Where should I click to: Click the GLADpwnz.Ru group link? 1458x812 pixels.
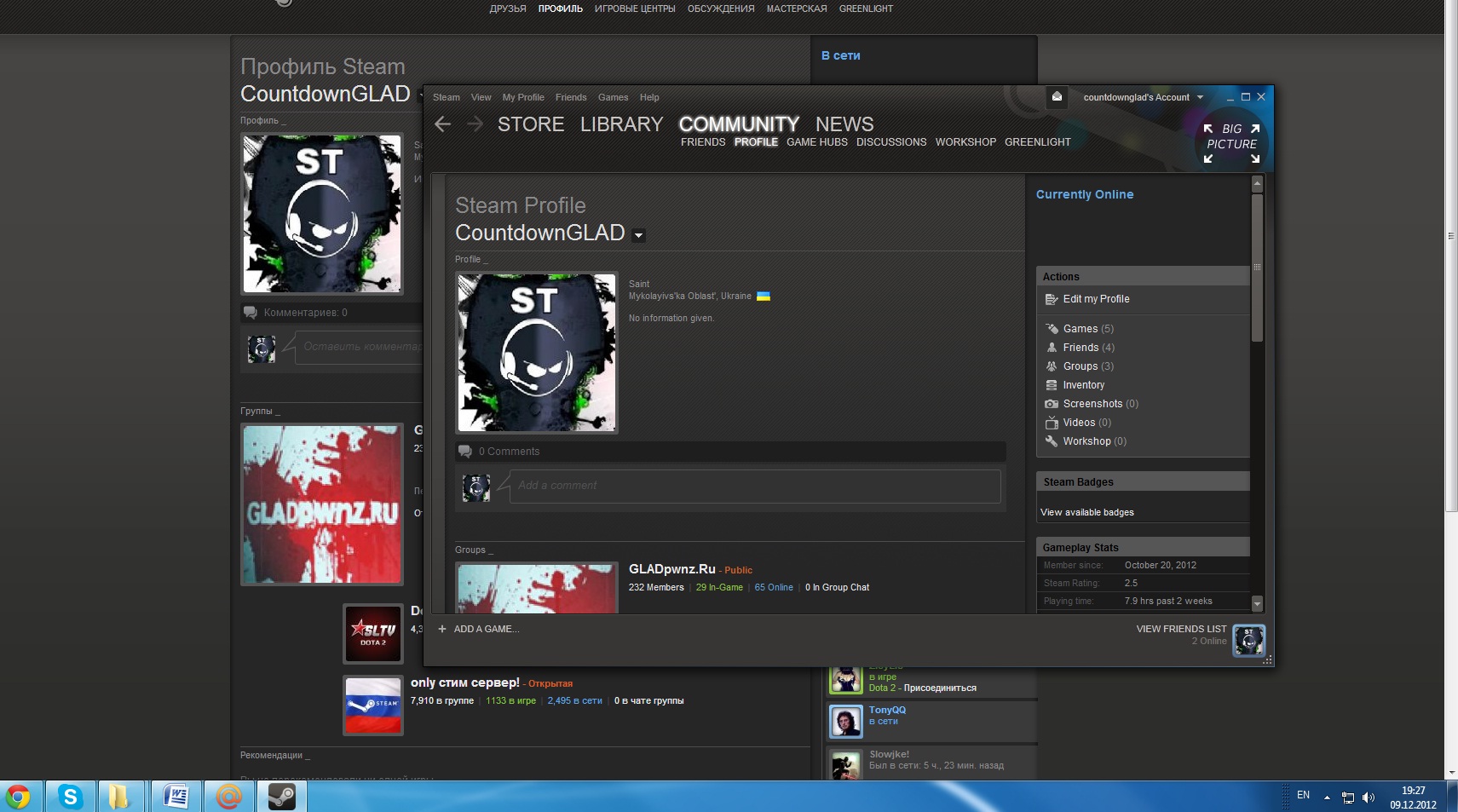point(671,569)
